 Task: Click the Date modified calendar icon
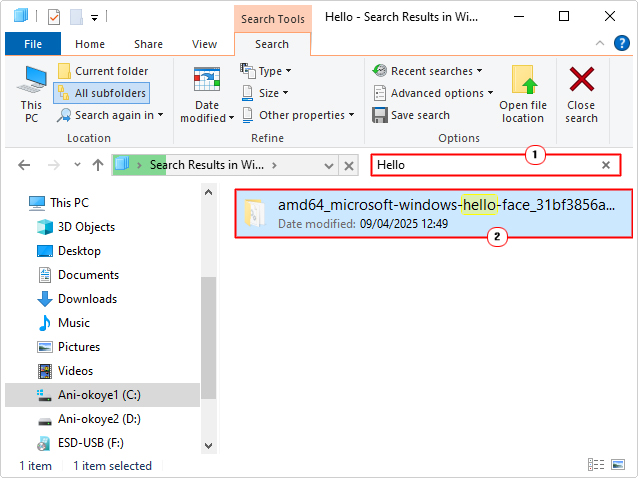point(207,79)
